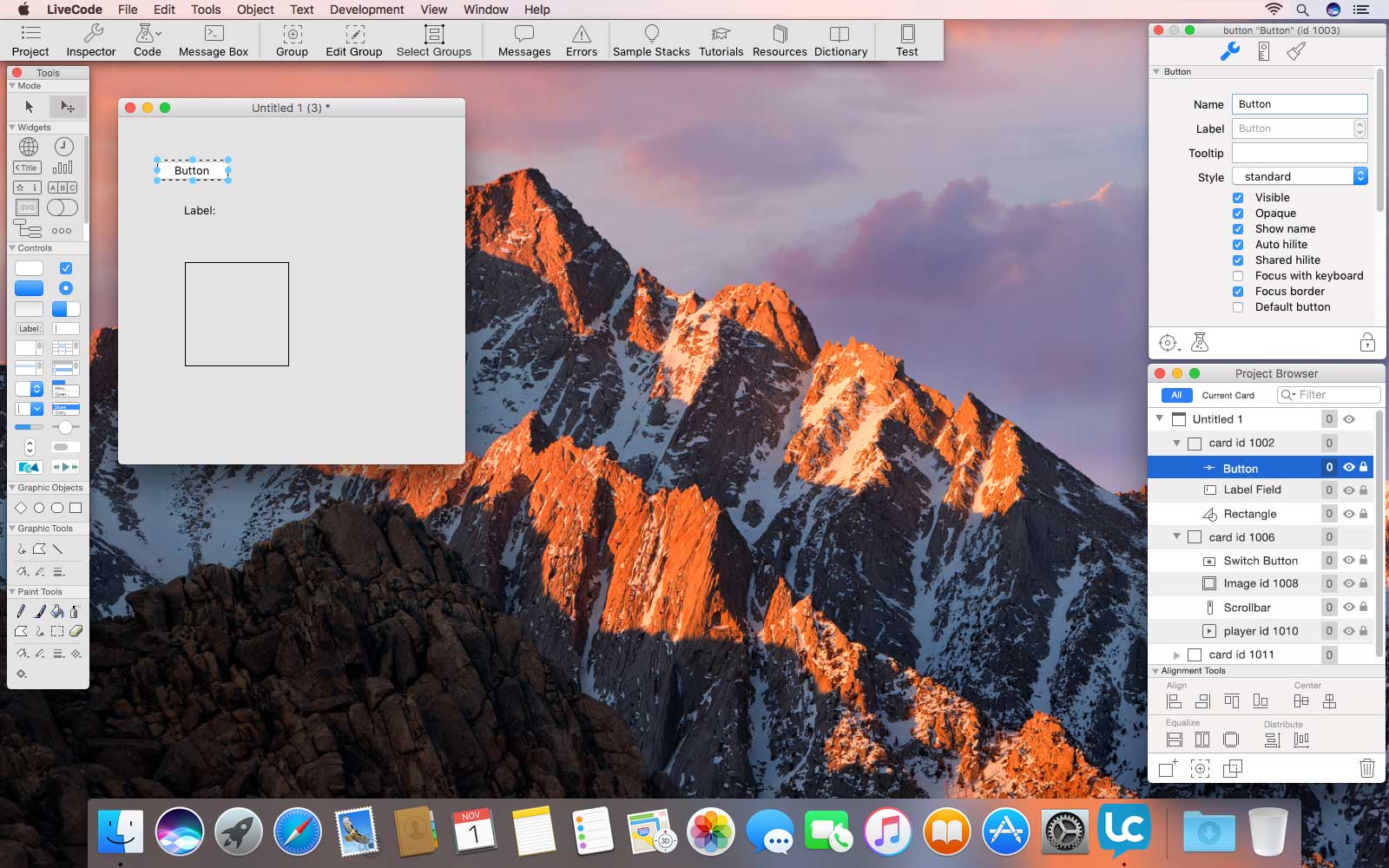This screenshot has width=1389, height=868.
Task: Open the Object menu in menu bar
Action: point(255,10)
